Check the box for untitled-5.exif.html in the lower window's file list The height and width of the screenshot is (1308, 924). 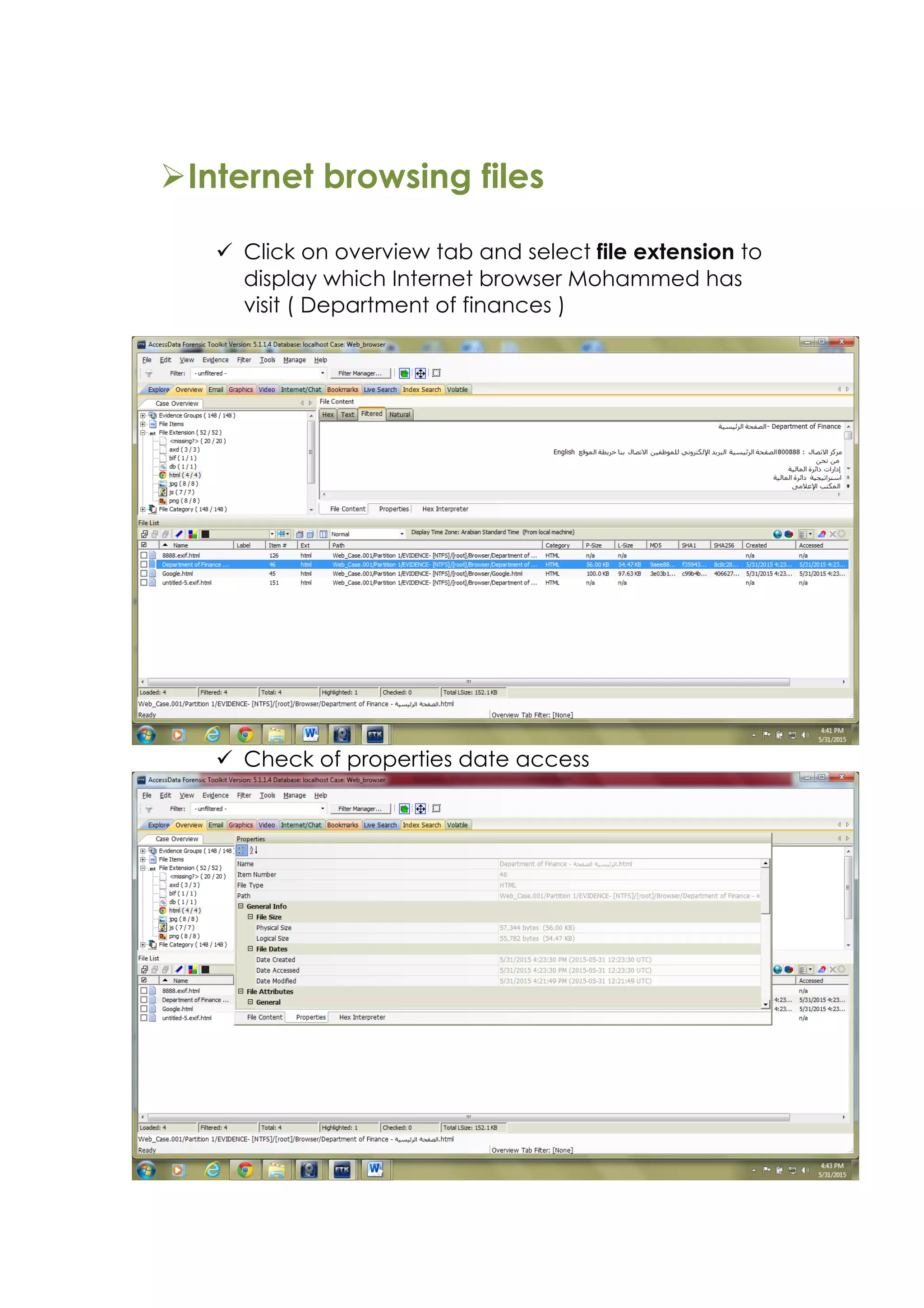click(144, 1018)
